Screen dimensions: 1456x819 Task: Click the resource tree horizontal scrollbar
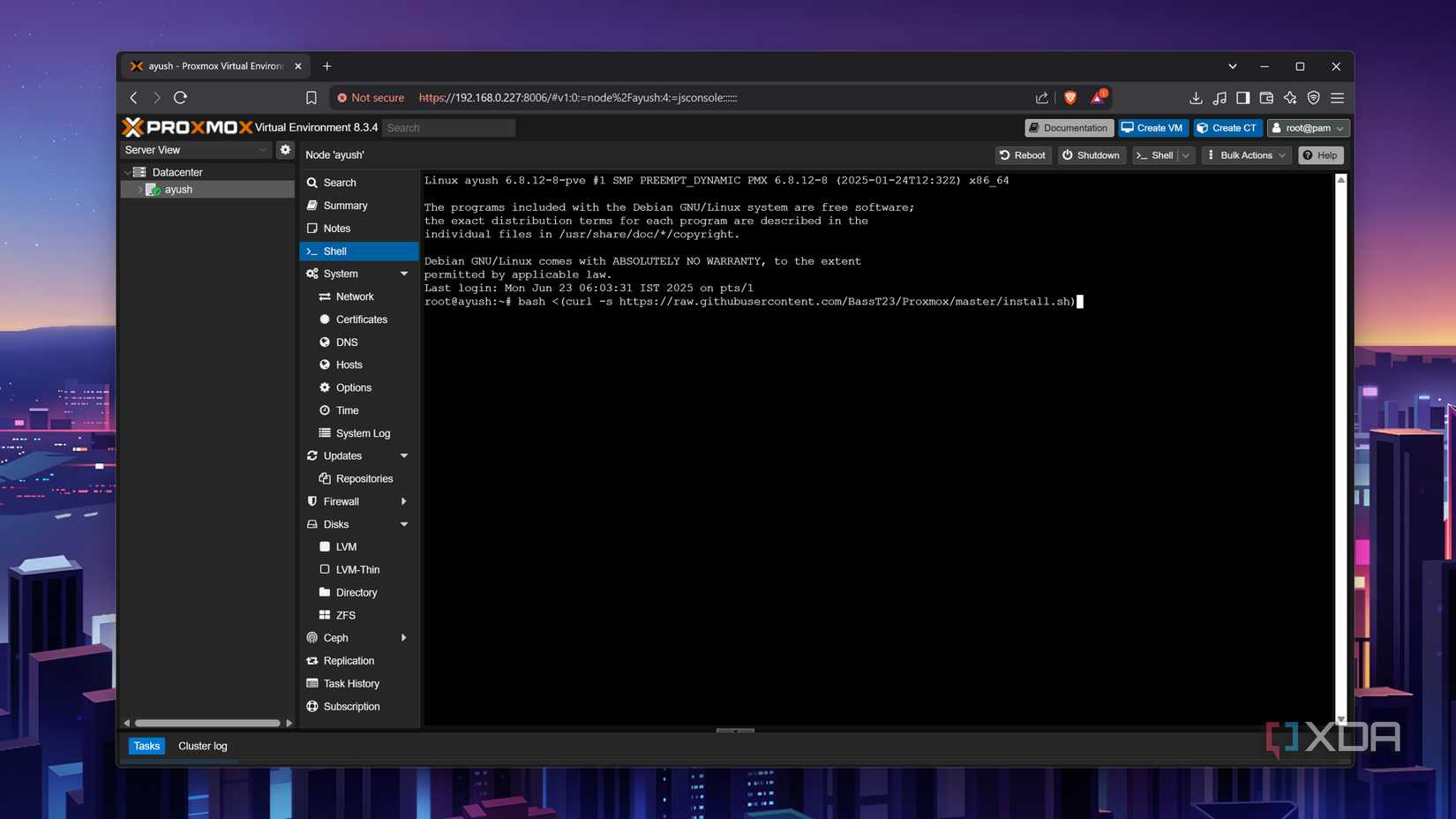pos(207,723)
